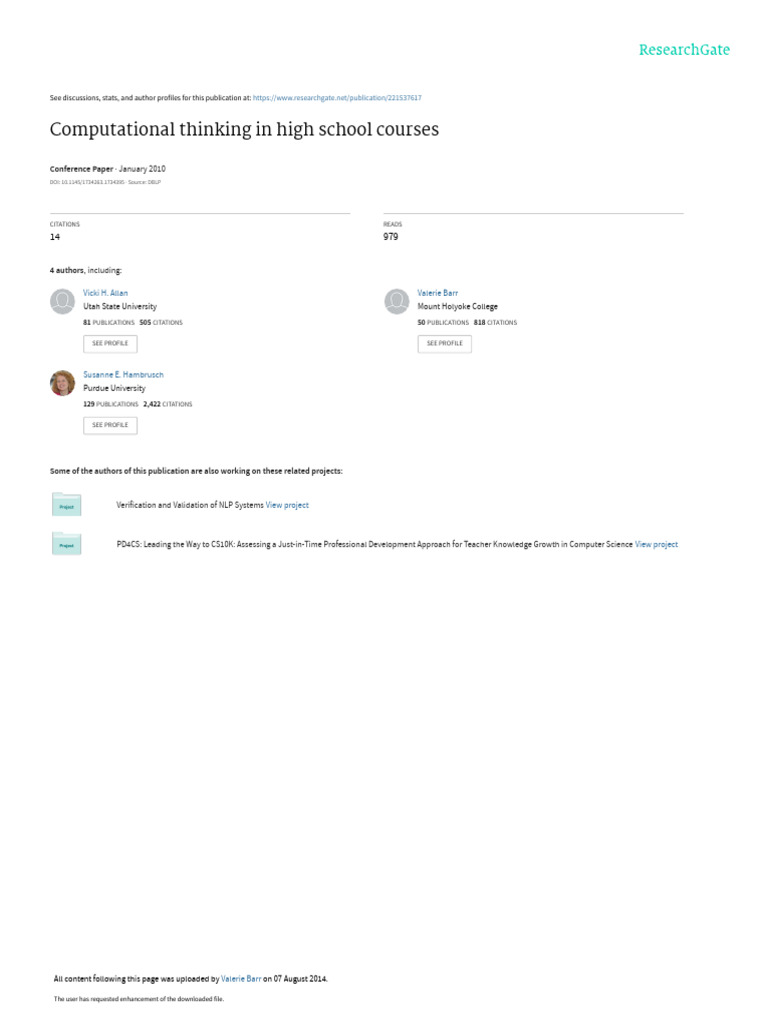This screenshot has width=768, height=1024.
Task: View project link for PD4CS
Action: pos(656,545)
